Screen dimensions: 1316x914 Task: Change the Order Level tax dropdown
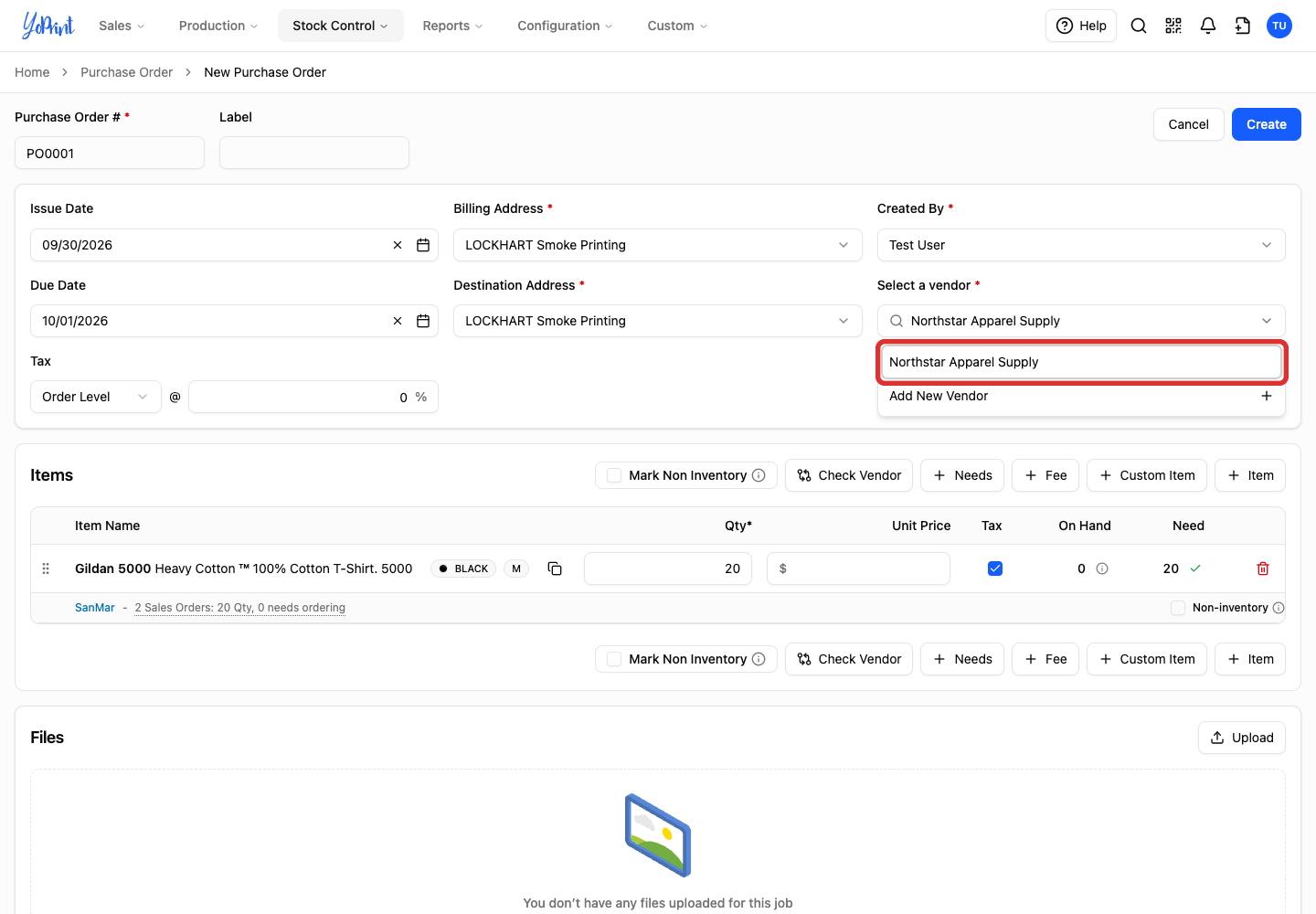(96, 397)
